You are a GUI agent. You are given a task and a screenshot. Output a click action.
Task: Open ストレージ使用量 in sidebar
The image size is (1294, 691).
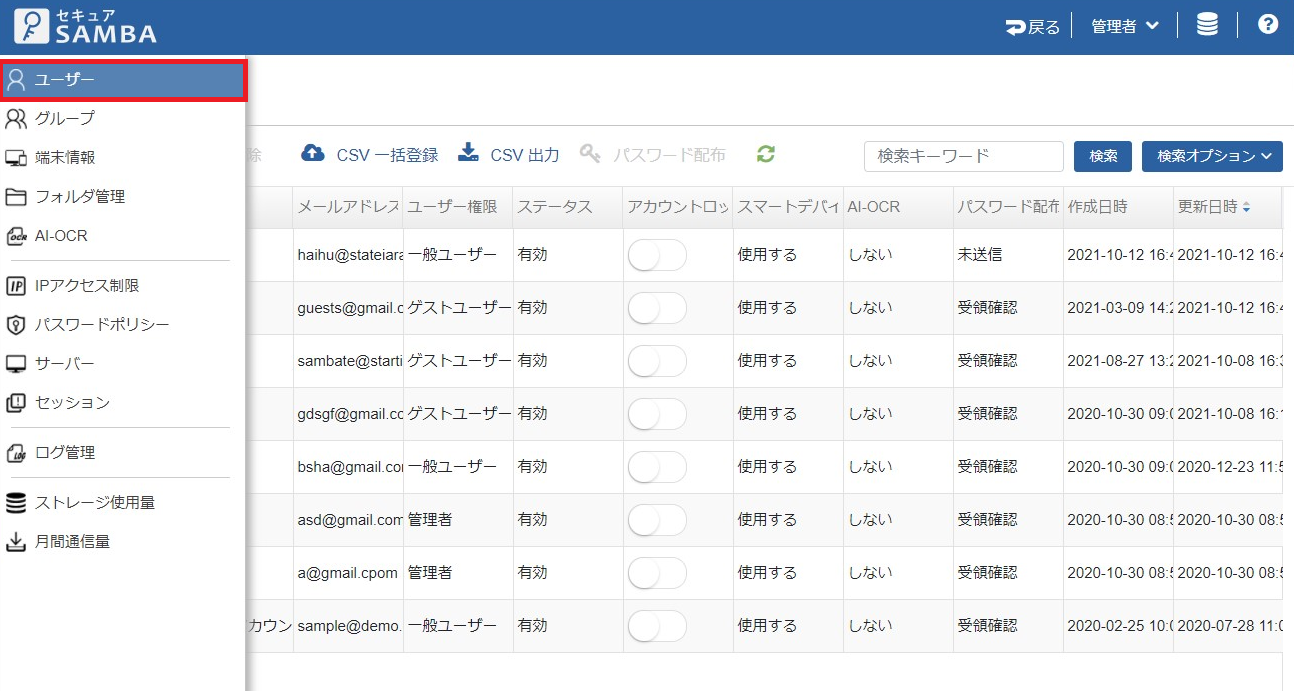pyautogui.click(x=94, y=503)
